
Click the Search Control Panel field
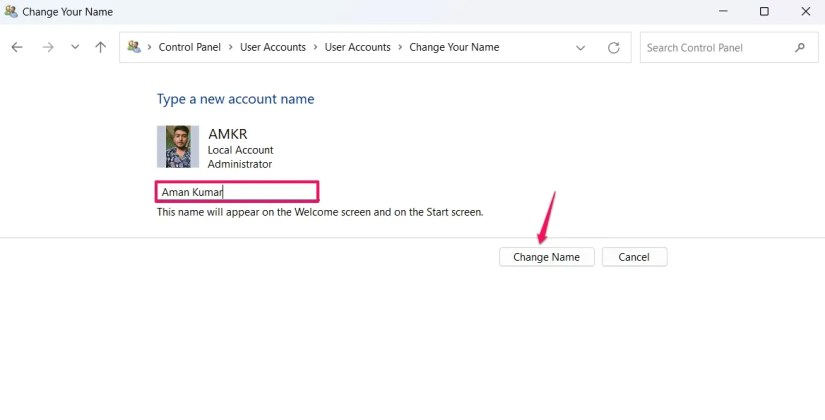(x=715, y=47)
